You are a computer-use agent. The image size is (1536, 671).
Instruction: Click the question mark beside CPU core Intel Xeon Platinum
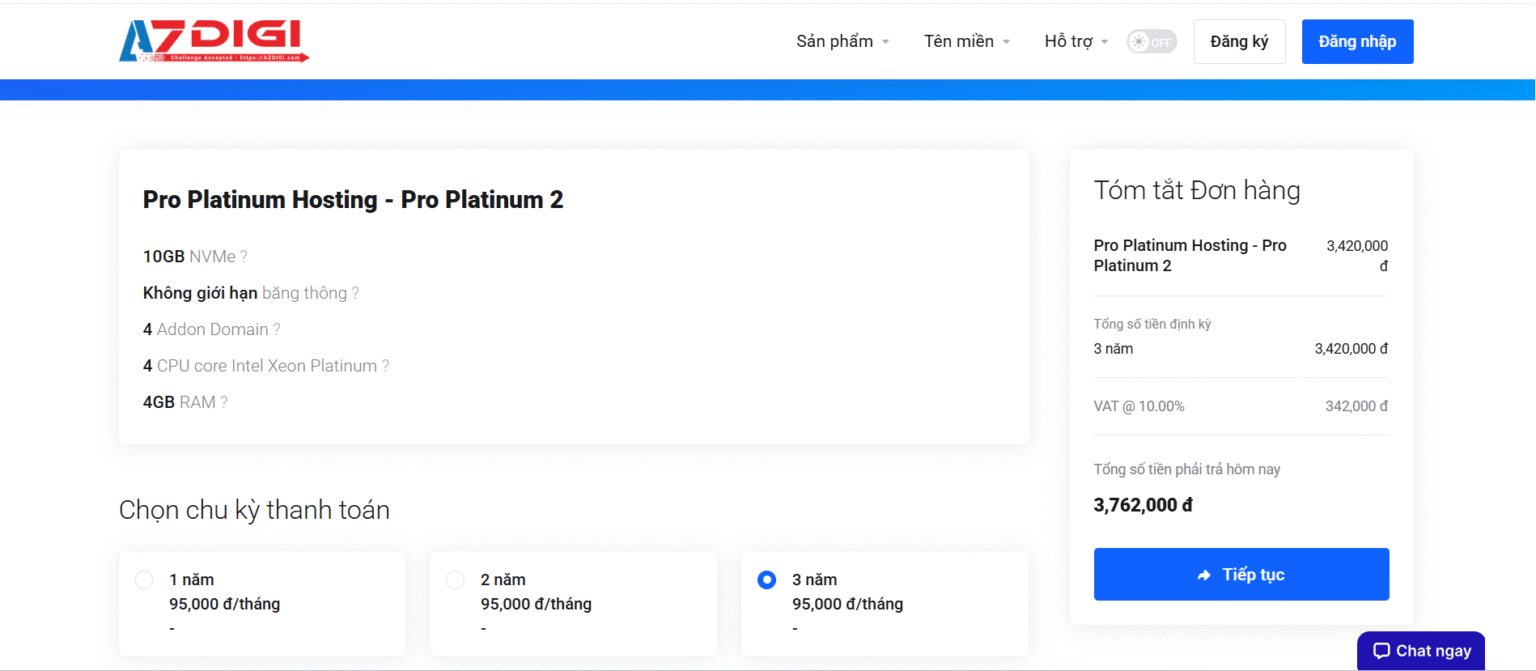point(385,366)
